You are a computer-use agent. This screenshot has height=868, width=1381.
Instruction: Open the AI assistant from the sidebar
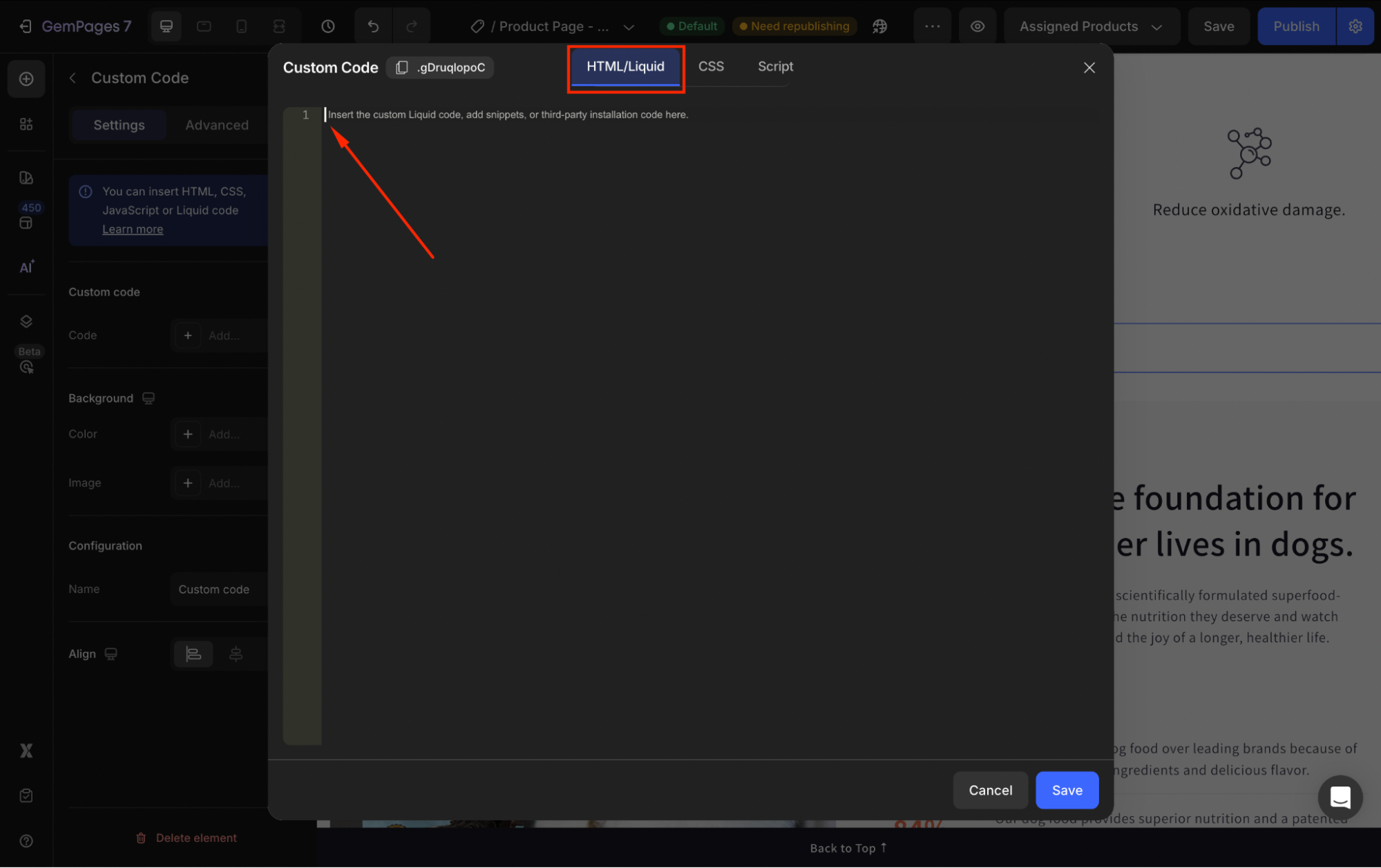pyautogui.click(x=26, y=267)
